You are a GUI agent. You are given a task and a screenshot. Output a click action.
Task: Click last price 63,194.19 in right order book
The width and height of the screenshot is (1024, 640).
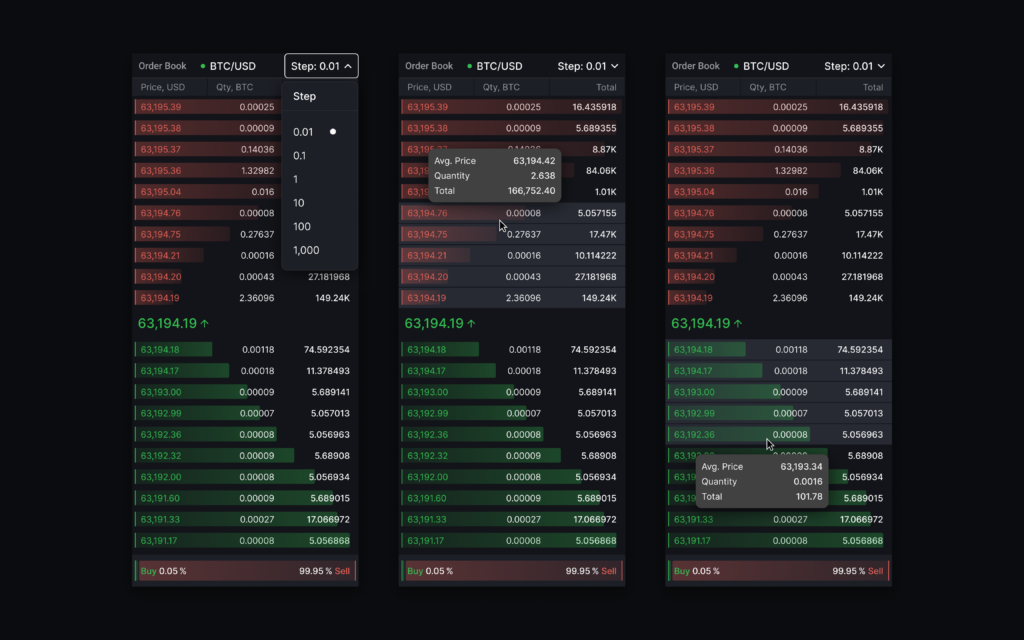pos(700,323)
